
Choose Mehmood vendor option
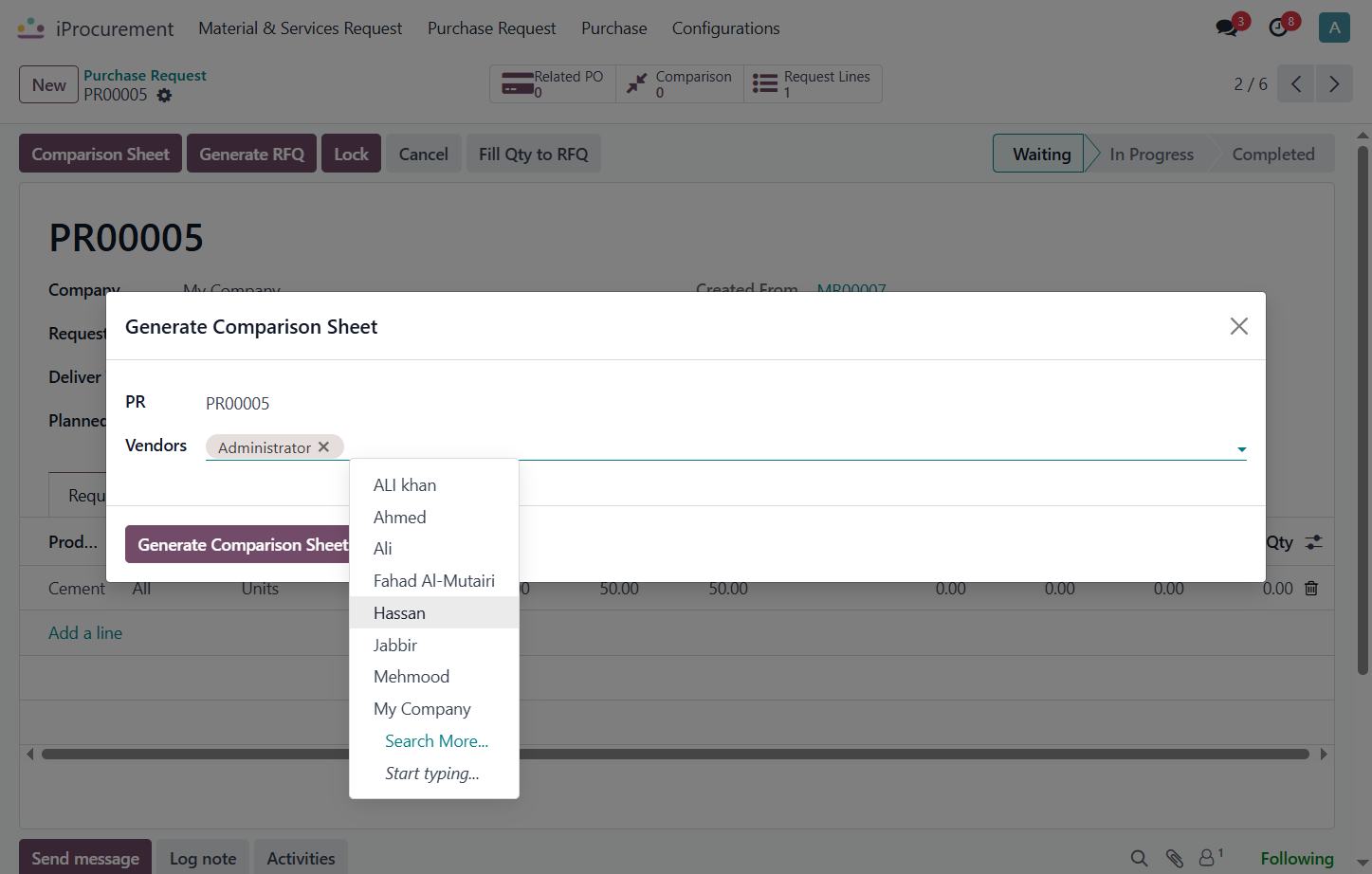pos(434,677)
